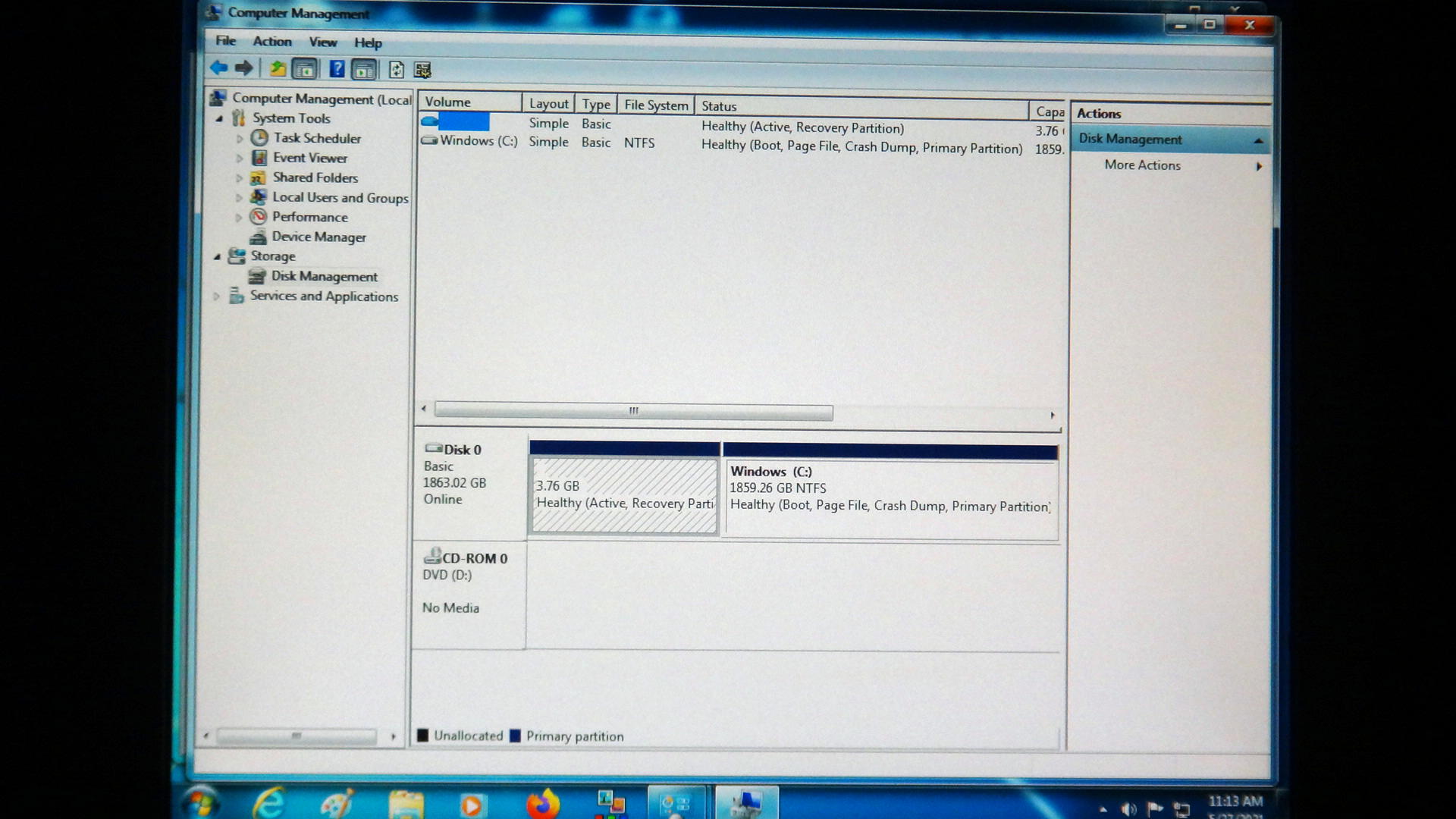The width and height of the screenshot is (1456, 819).
Task: Sort by the Type column header
Action: coord(596,104)
